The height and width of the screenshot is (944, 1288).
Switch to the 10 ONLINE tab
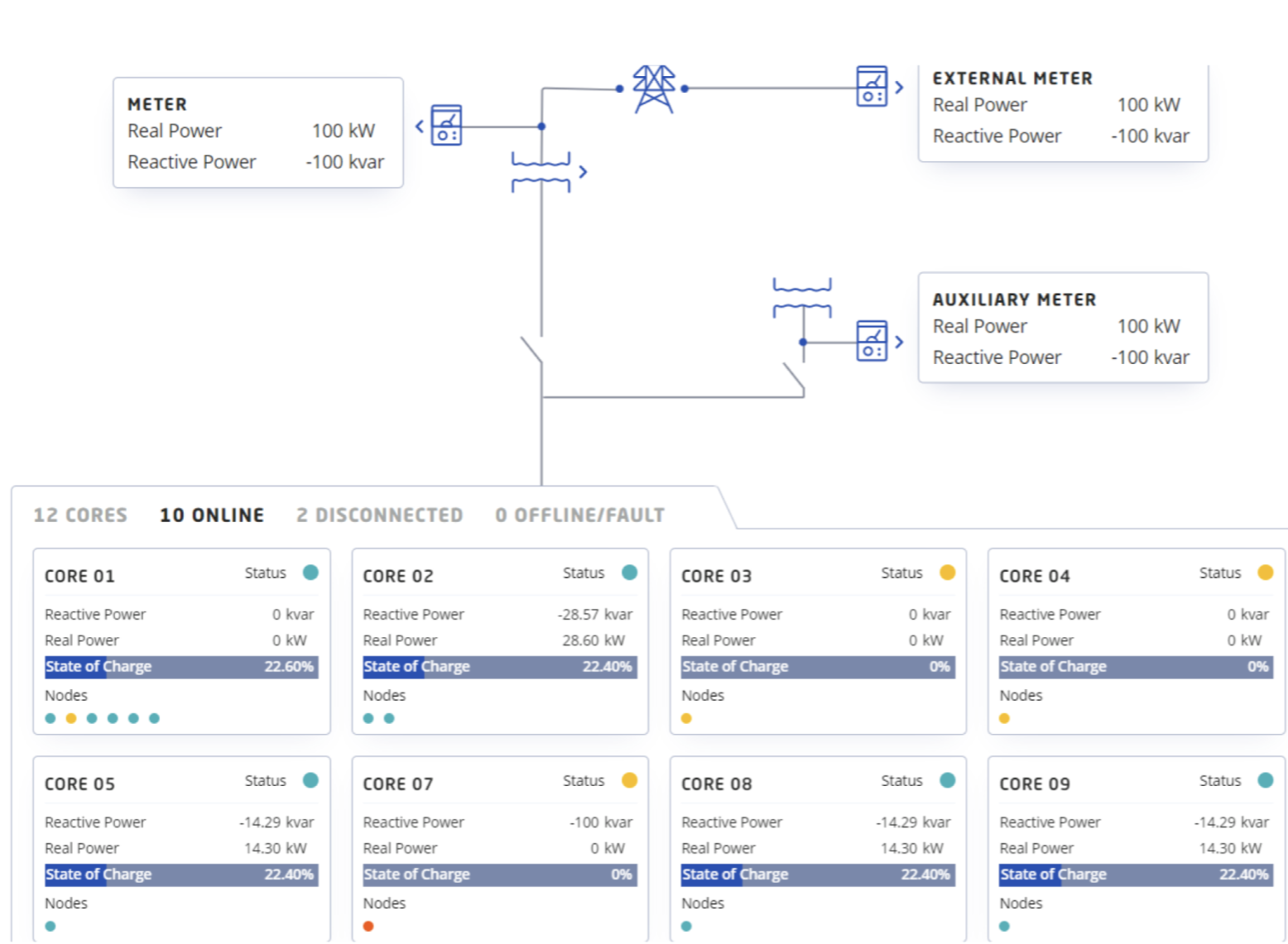212,515
